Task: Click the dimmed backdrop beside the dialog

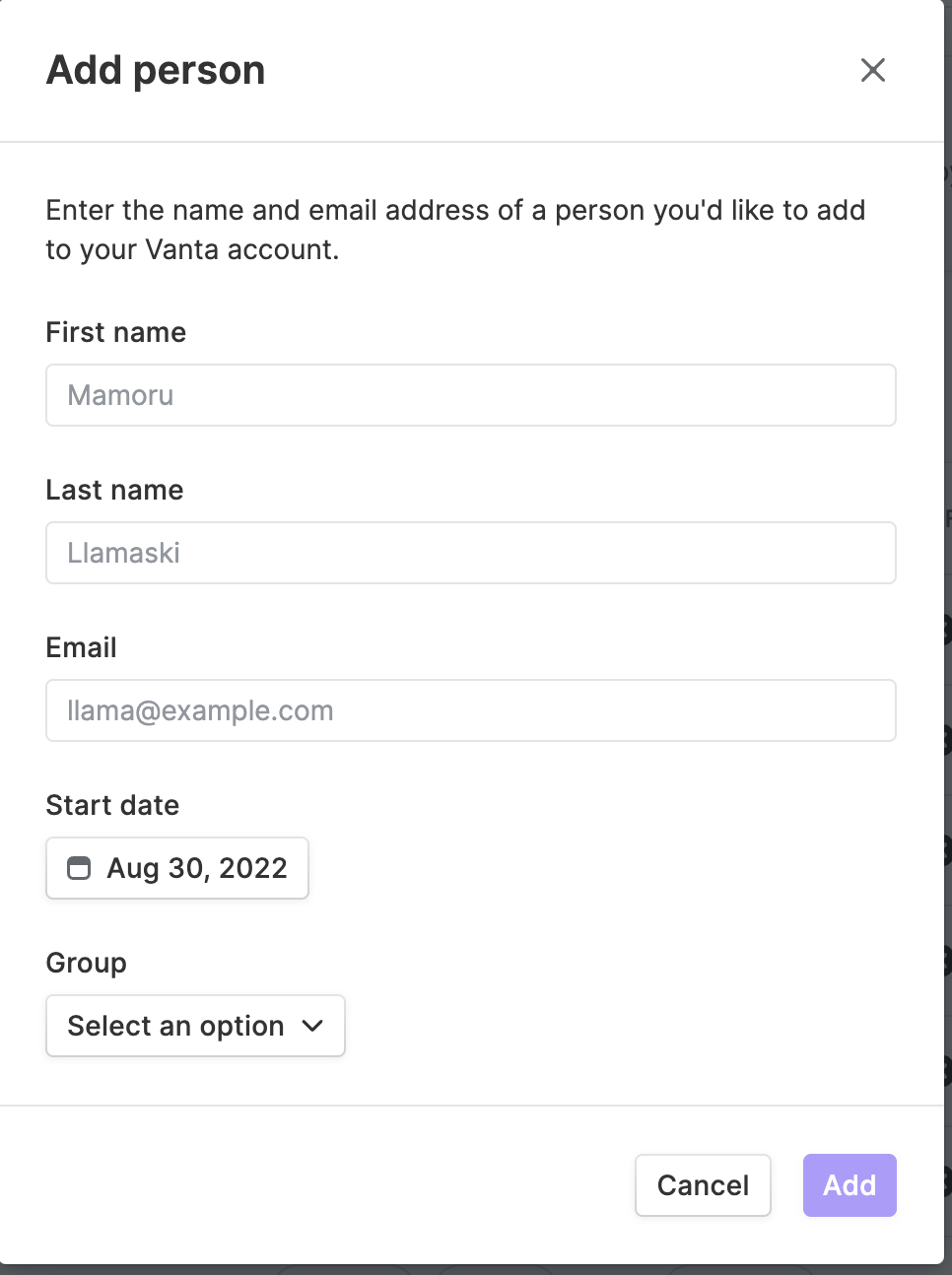Action: click(948, 631)
